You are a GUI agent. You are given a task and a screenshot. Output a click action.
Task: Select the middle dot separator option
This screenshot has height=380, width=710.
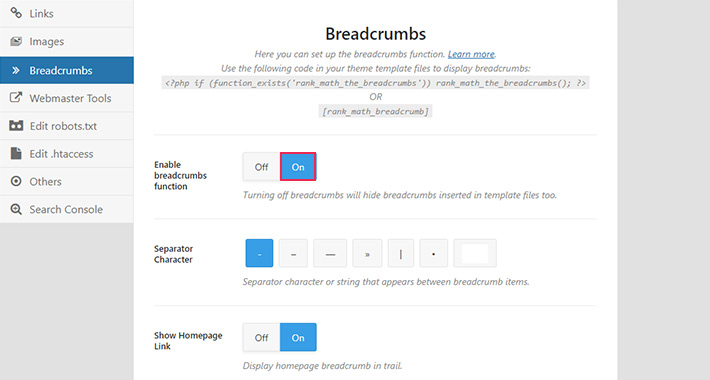coord(433,253)
